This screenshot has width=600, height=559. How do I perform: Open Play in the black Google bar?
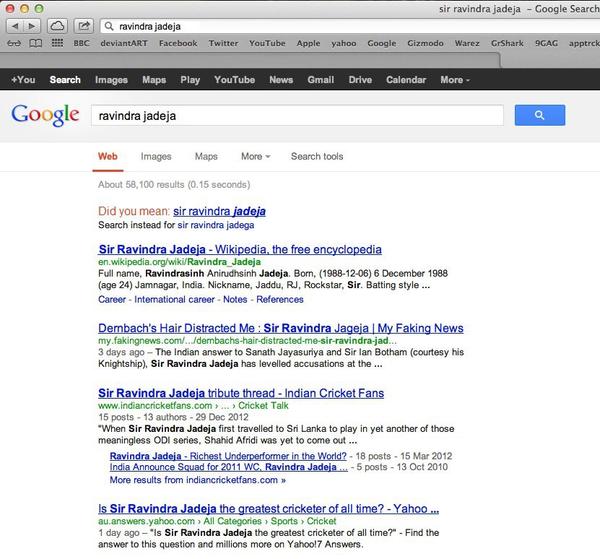coord(190,80)
